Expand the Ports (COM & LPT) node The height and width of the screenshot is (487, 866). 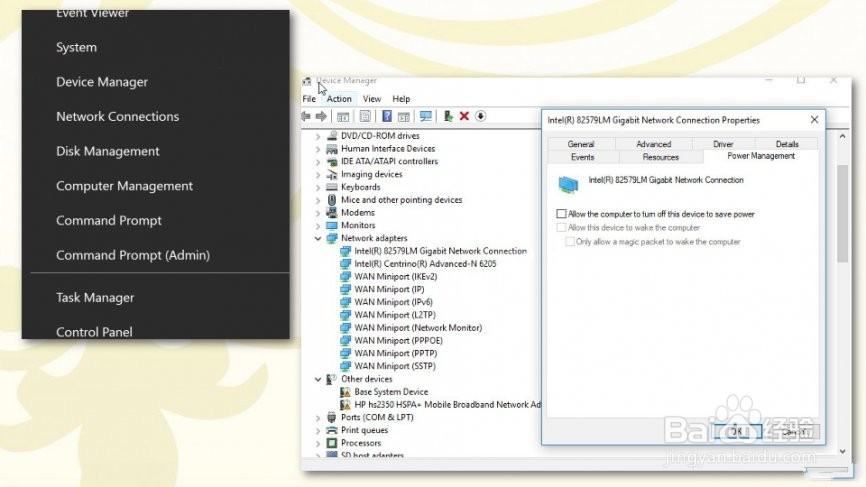[318, 417]
